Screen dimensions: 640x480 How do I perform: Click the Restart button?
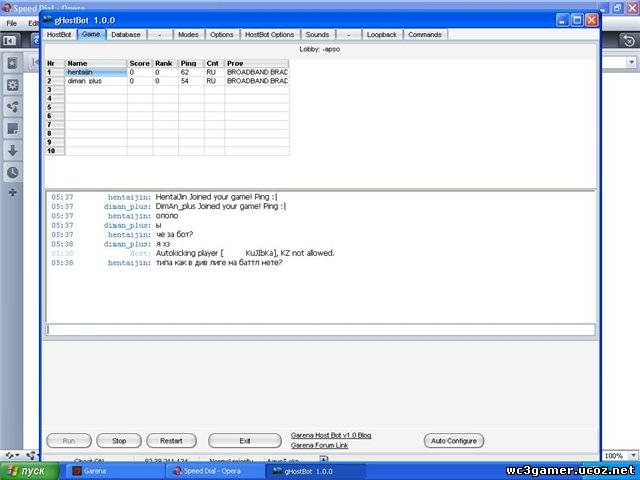(x=171, y=441)
